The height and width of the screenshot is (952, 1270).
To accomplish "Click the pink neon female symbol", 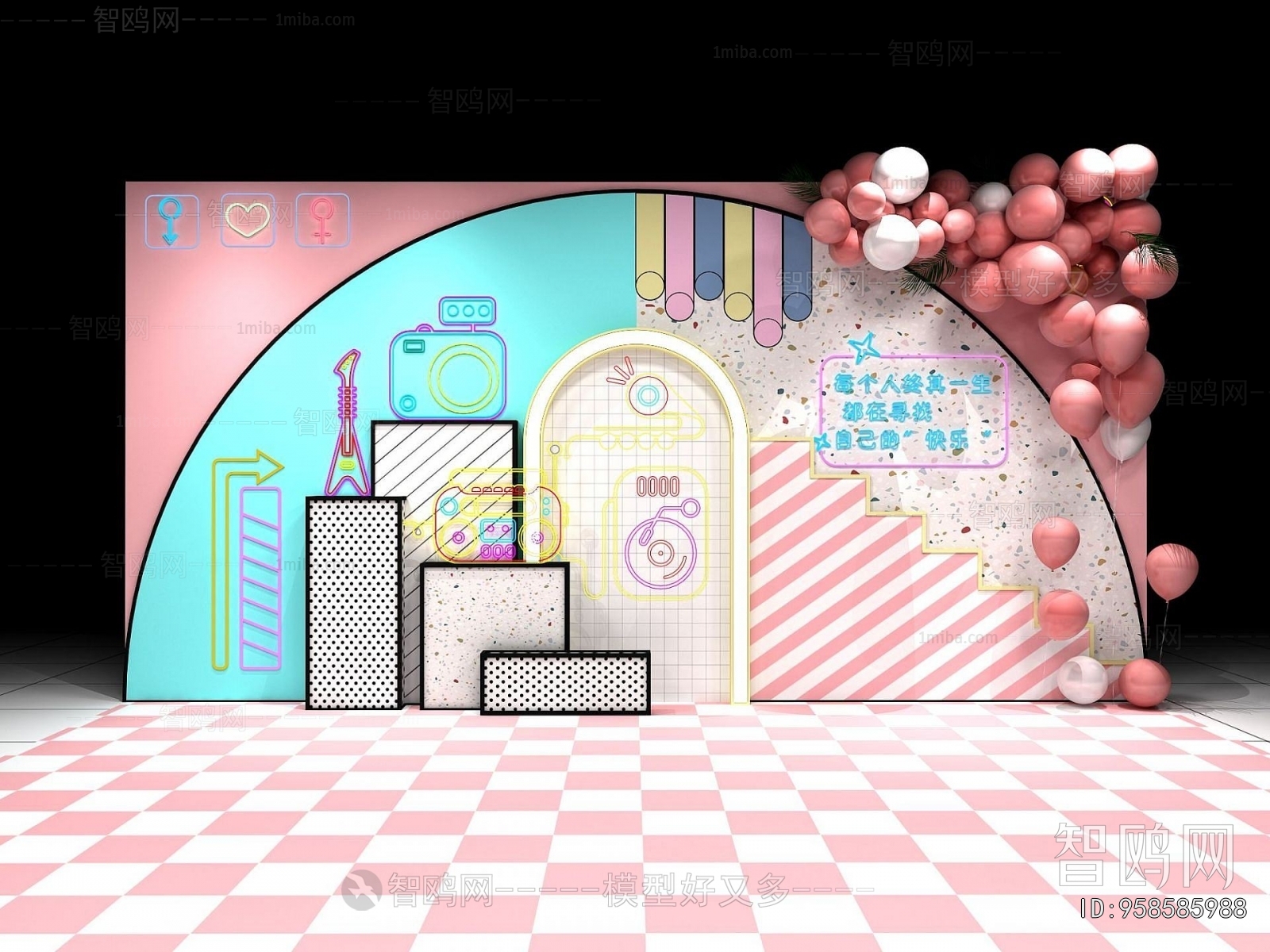I will pyautogui.click(x=322, y=221).
